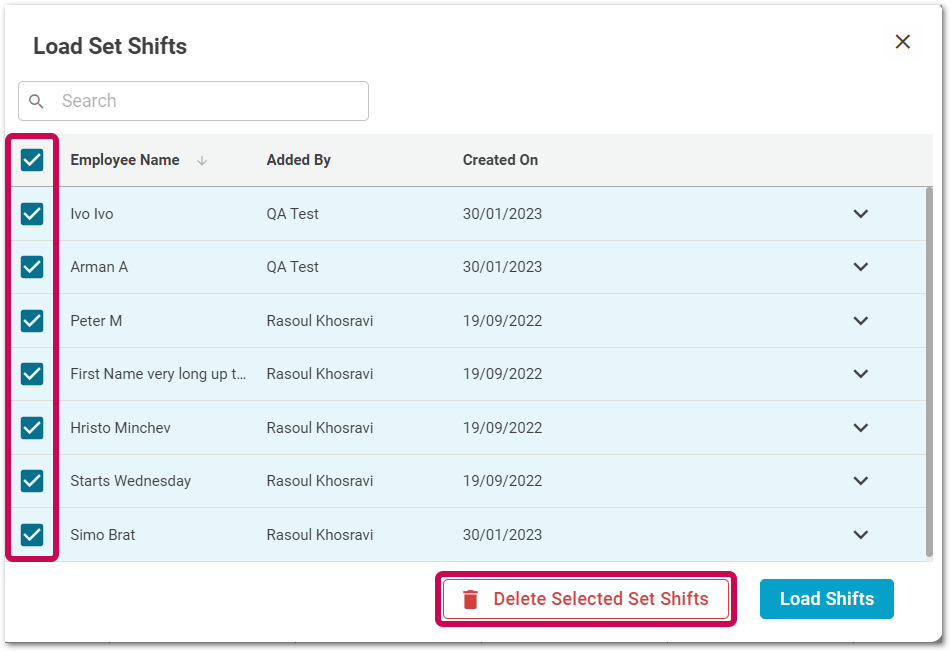Expand the Ivo Ivo row chevron

[860, 214]
